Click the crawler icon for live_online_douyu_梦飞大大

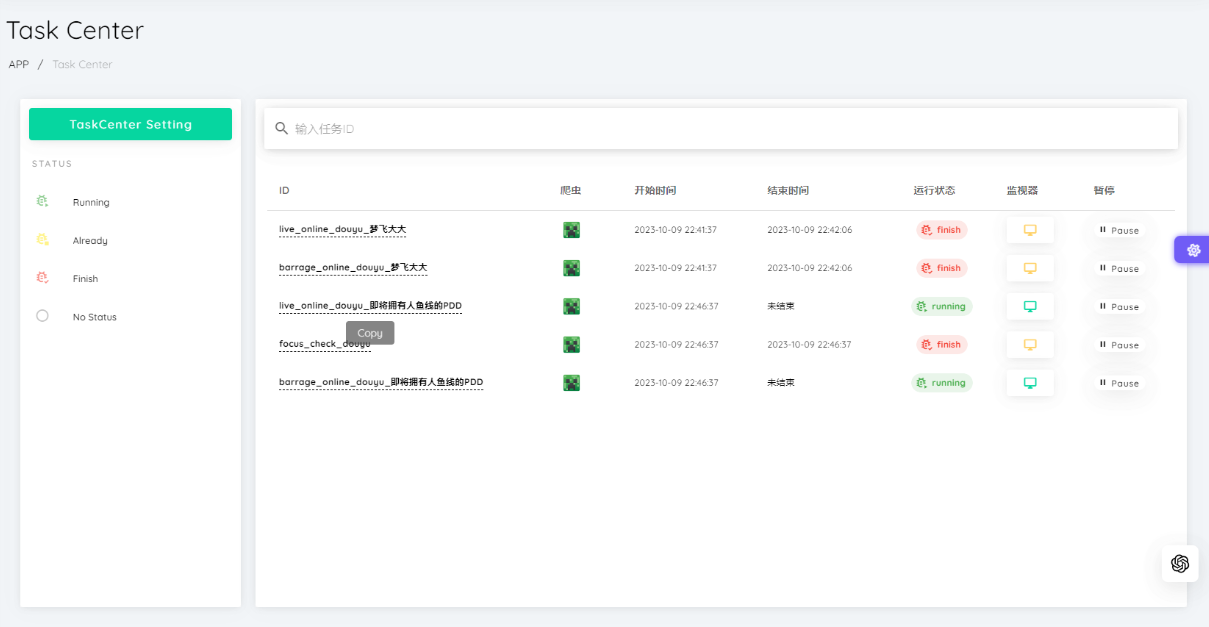point(571,230)
